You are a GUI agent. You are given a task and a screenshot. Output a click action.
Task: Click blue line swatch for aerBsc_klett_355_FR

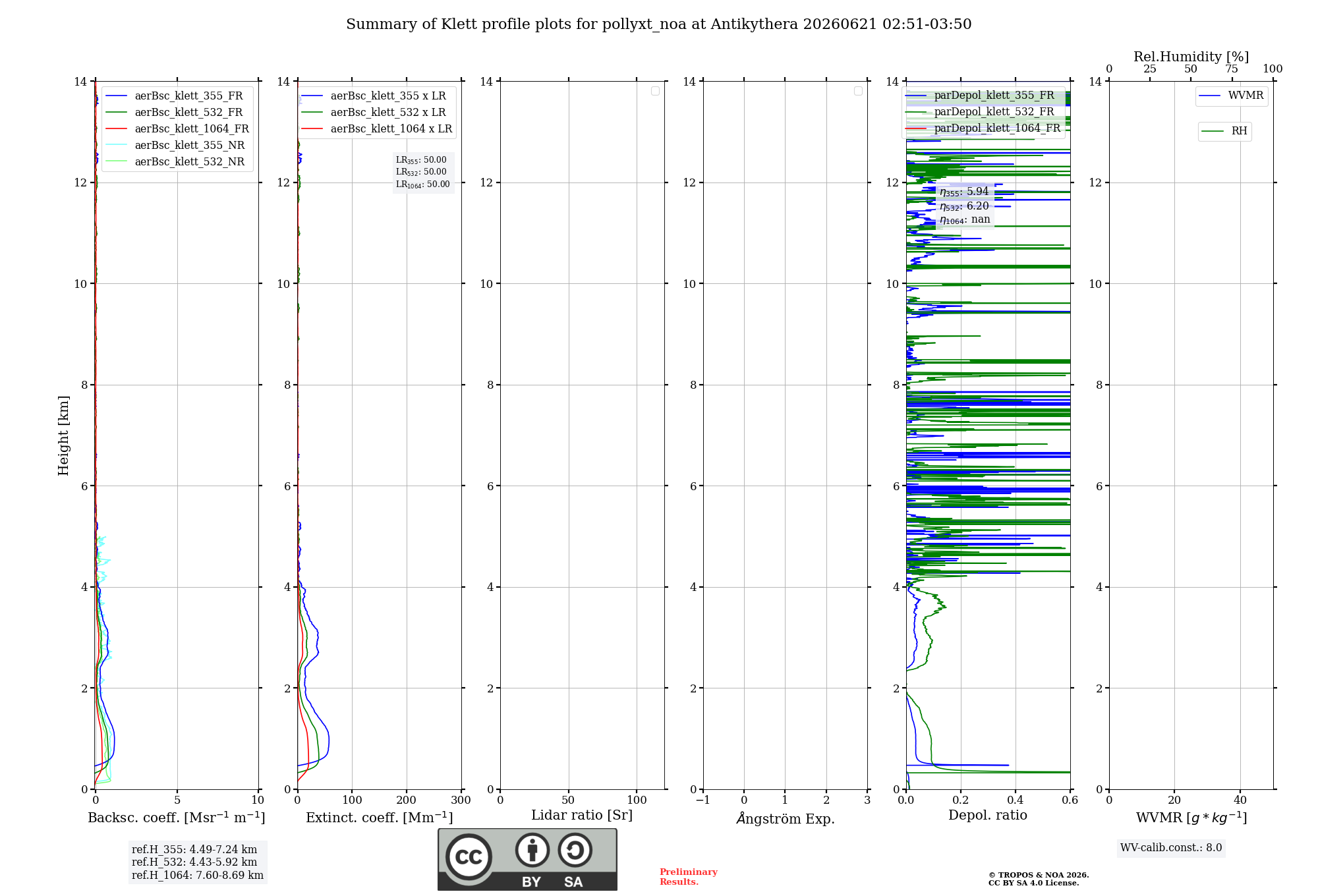point(116,96)
